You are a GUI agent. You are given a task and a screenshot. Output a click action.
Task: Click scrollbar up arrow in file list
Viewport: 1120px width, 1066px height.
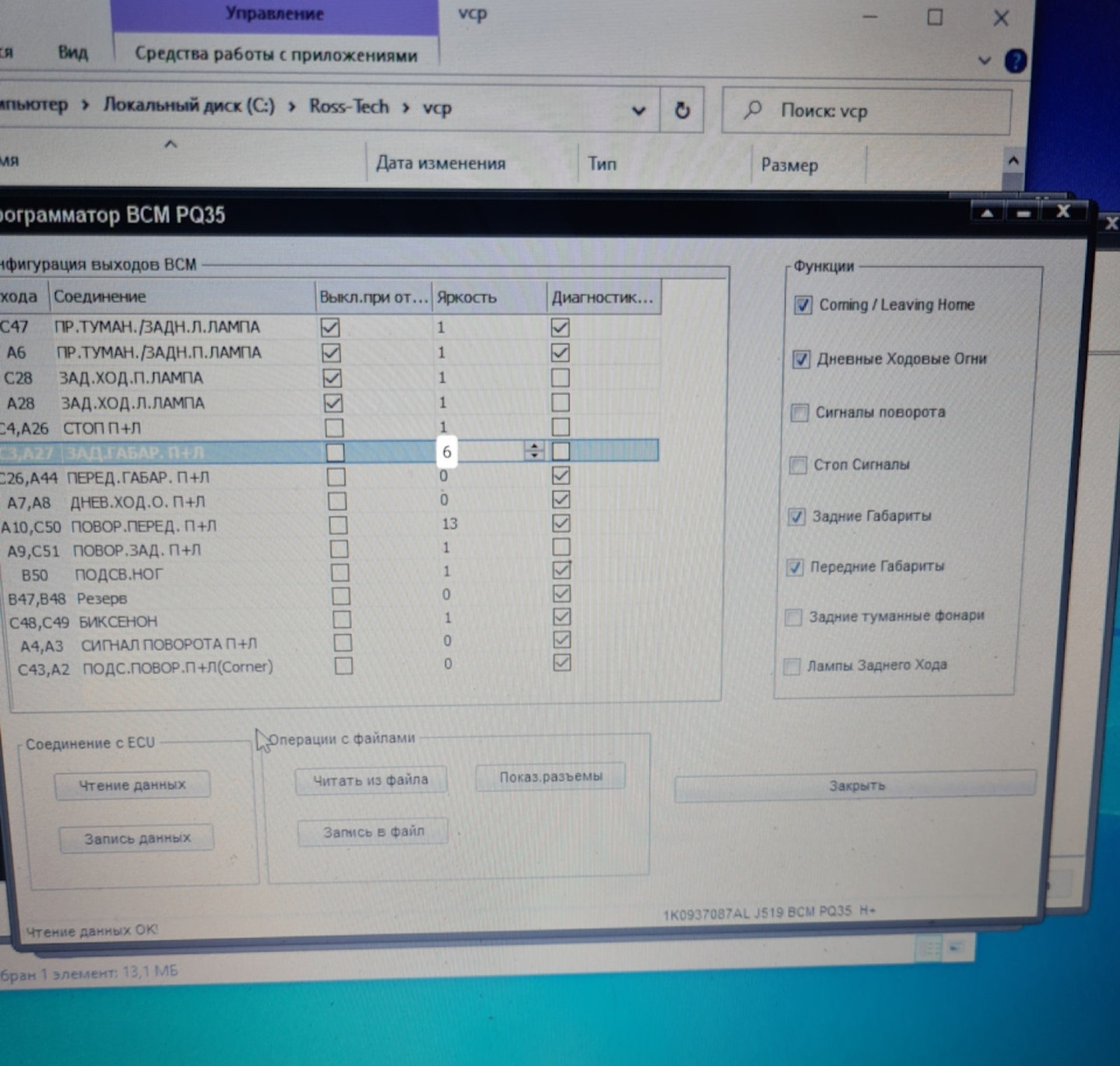click(x=1013, y=161)
